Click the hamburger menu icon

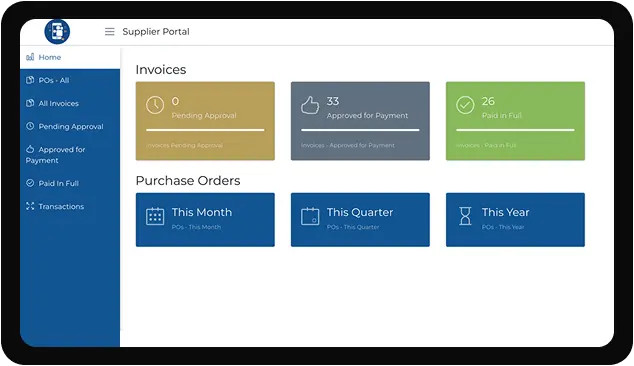point(110,32)
